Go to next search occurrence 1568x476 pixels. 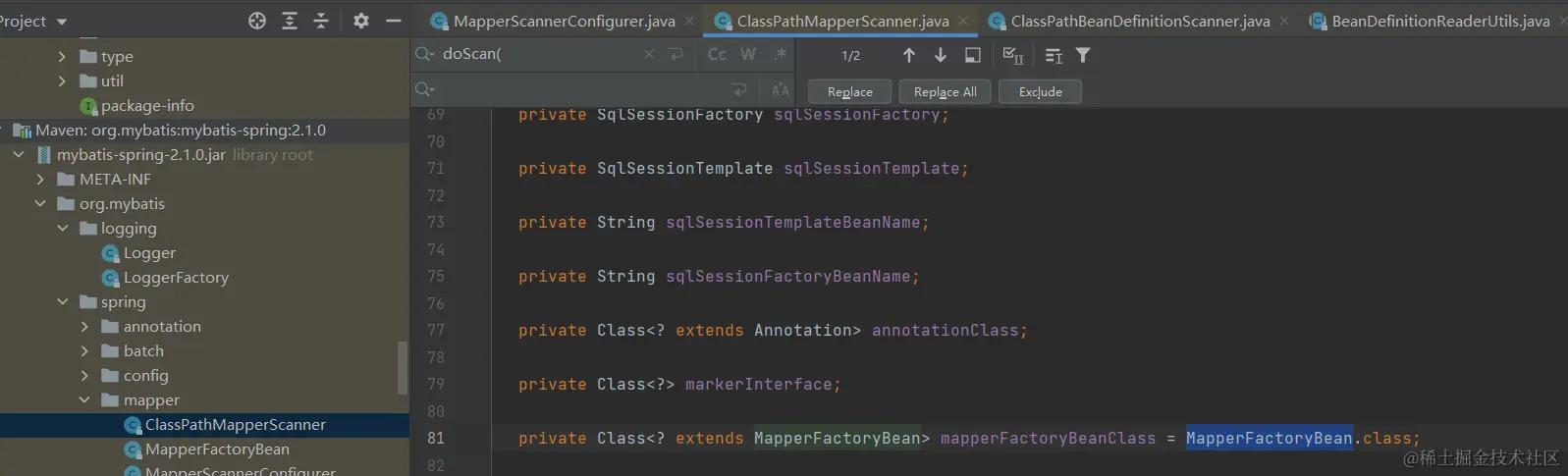[941, 55]
